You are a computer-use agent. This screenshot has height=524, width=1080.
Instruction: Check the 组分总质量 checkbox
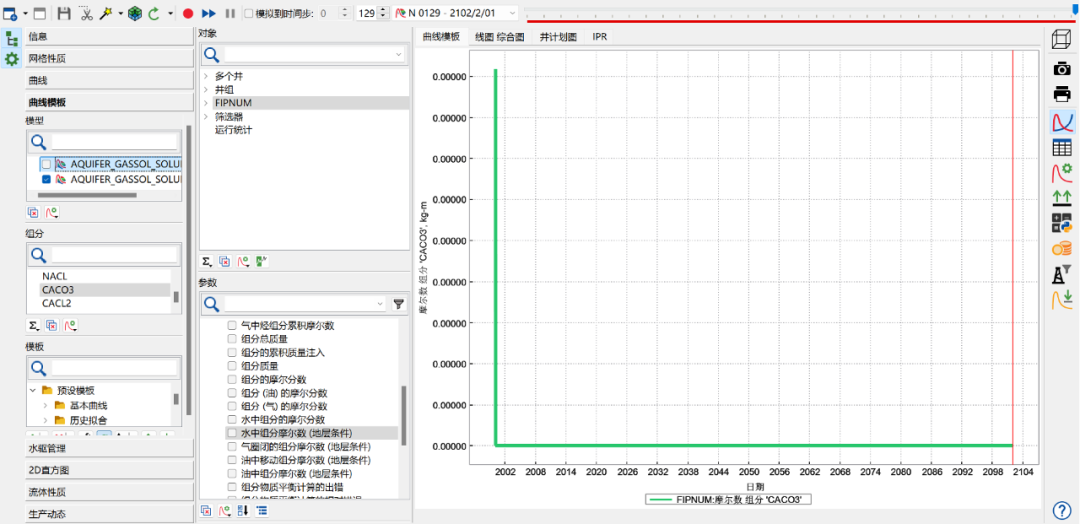tap(233, 339)
